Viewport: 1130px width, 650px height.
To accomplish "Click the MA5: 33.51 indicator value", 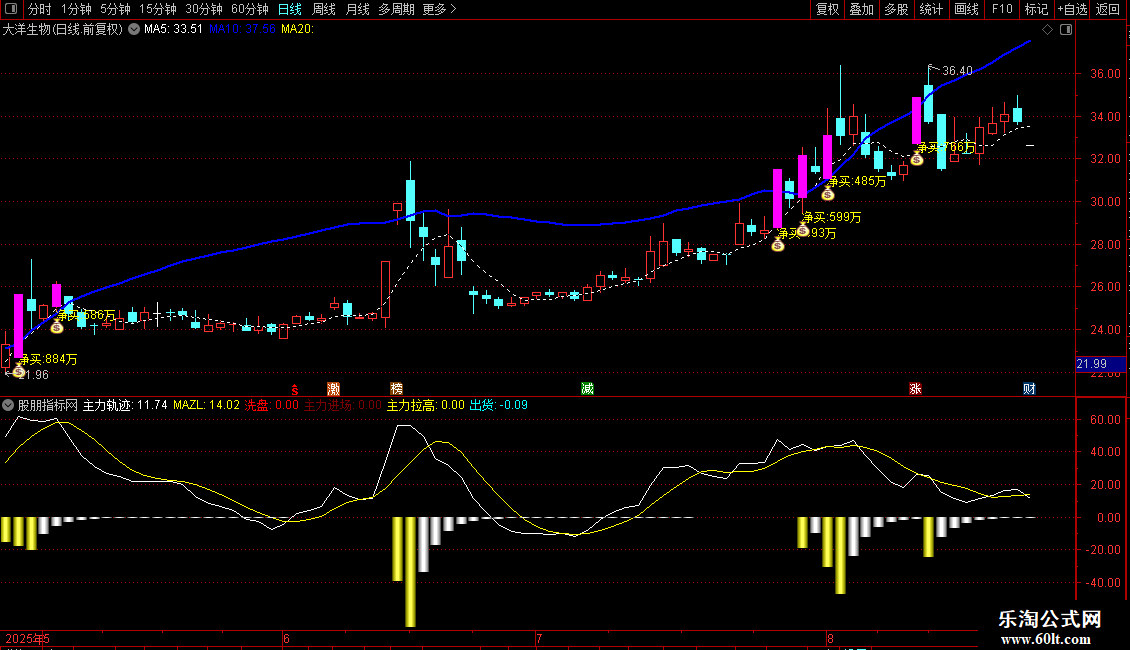I will point(173,30).
